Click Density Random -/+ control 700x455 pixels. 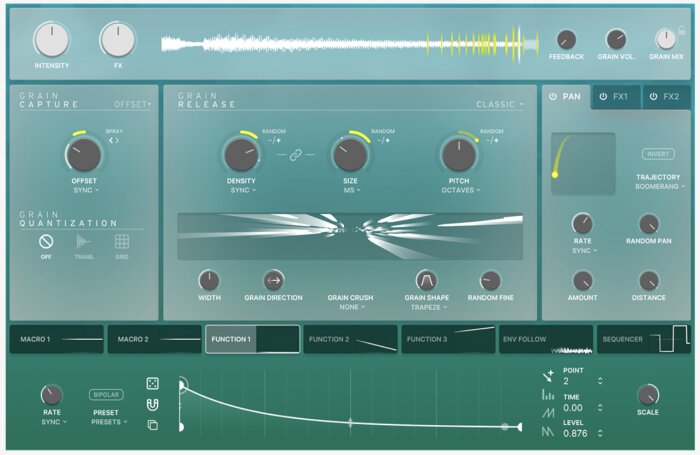coord(275,141)
